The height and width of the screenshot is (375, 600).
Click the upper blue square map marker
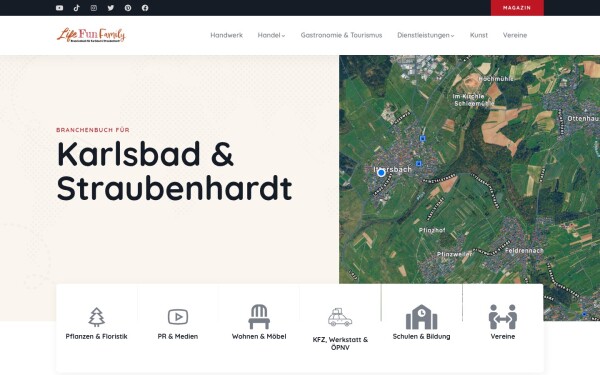click(422, 139)
